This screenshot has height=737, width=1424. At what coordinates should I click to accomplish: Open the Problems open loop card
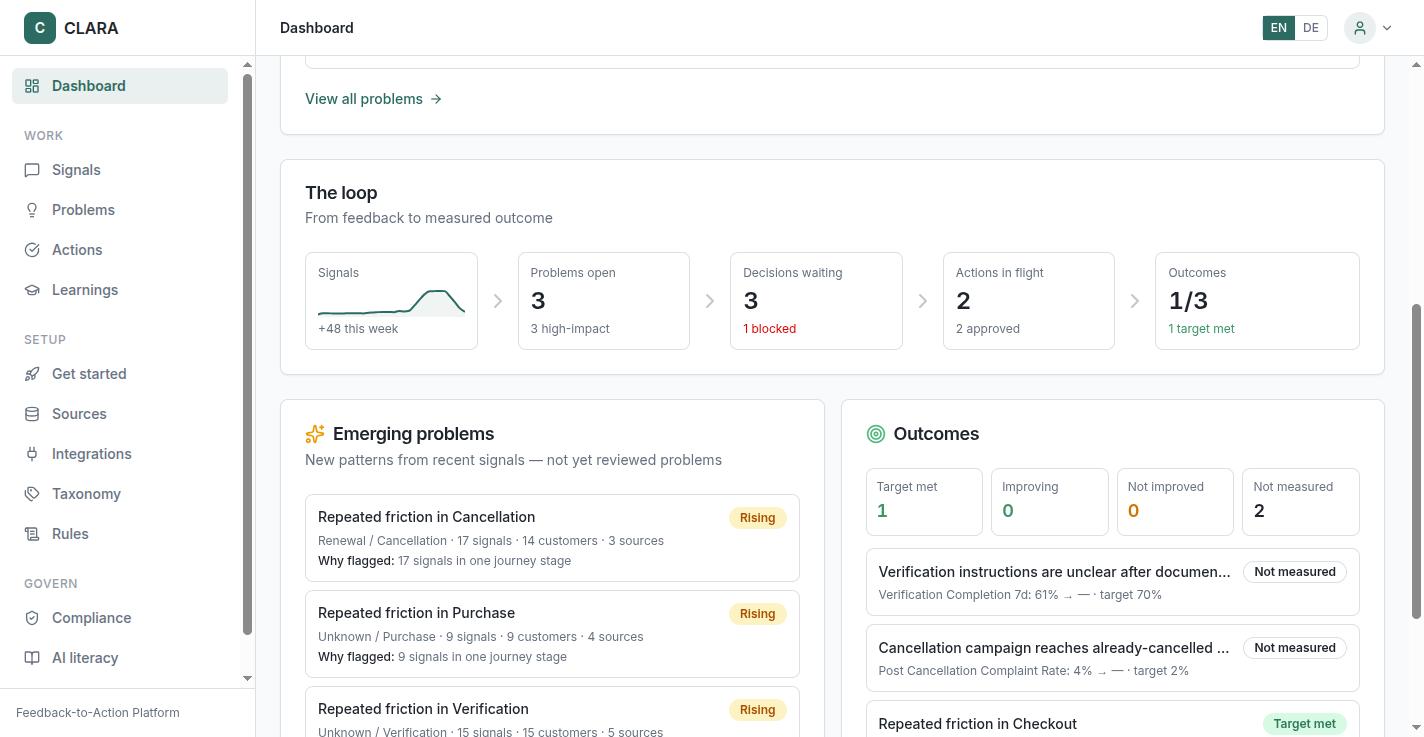(x=604, y=301)
